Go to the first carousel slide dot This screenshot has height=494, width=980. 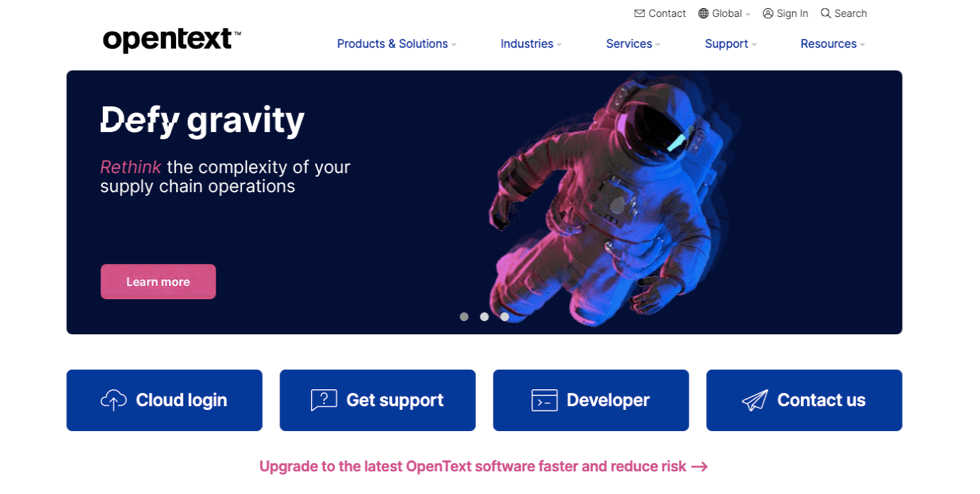pos(464,317)
